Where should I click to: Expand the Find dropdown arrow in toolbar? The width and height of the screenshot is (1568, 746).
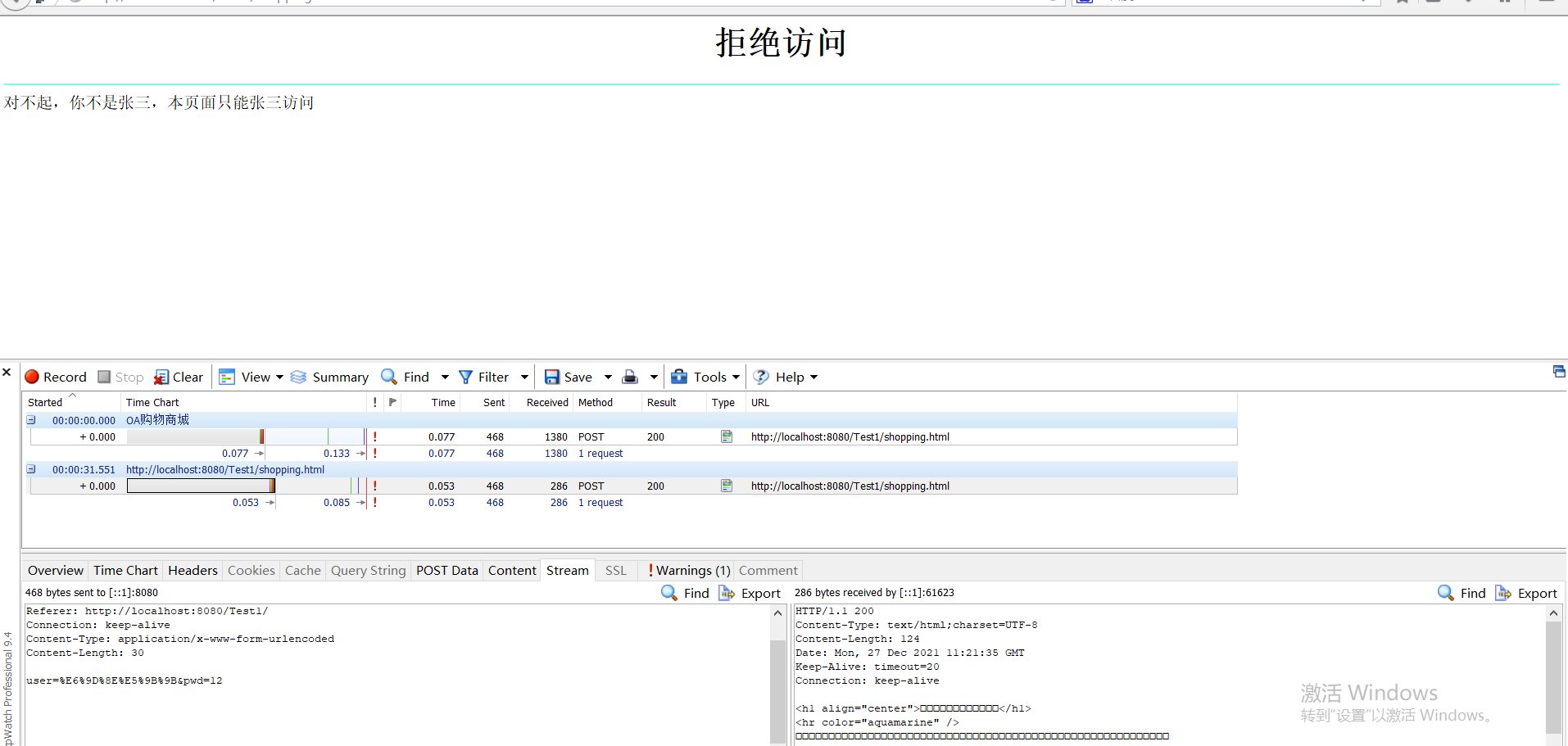[x=445, y=378]
